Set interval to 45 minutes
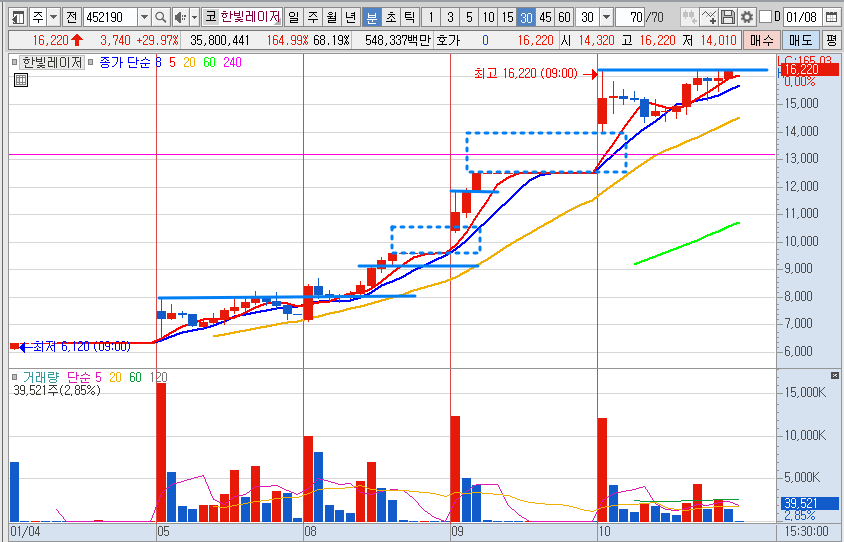 545,17
